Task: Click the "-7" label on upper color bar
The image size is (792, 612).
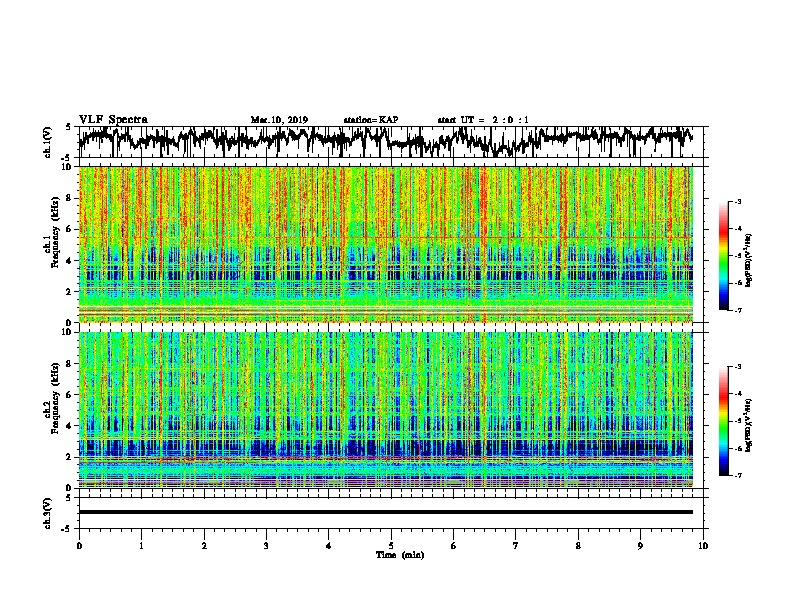Action: pyautogui.click(x=737, y=310)
